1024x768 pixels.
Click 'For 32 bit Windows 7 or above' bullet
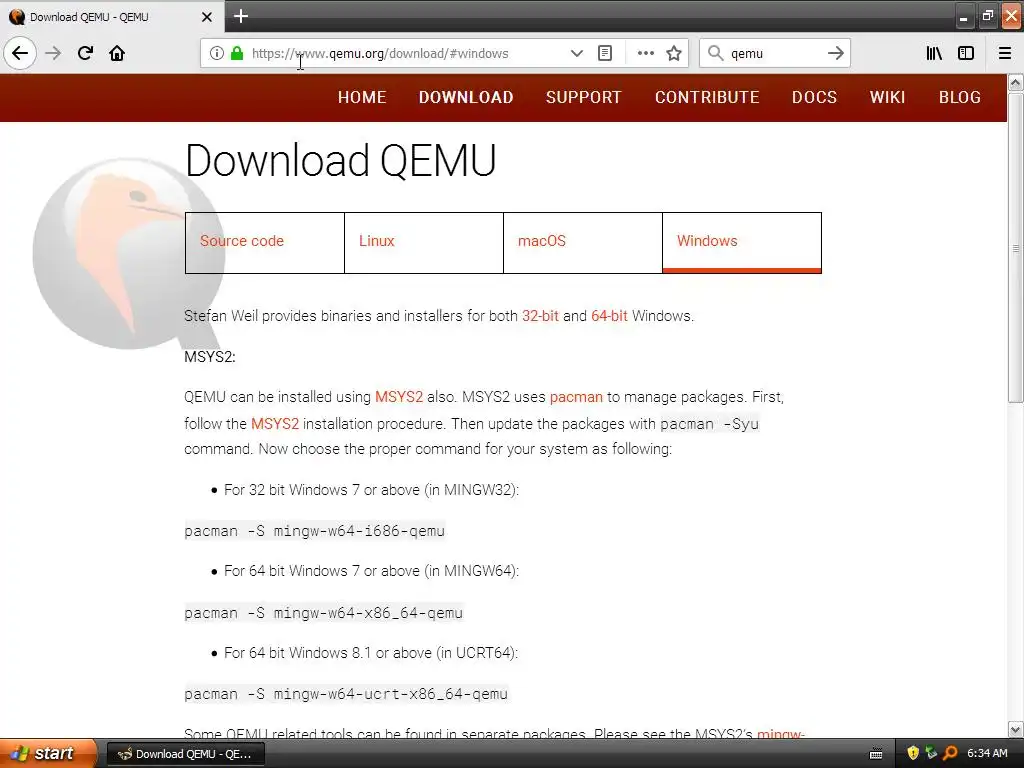[x=372, y=490]
